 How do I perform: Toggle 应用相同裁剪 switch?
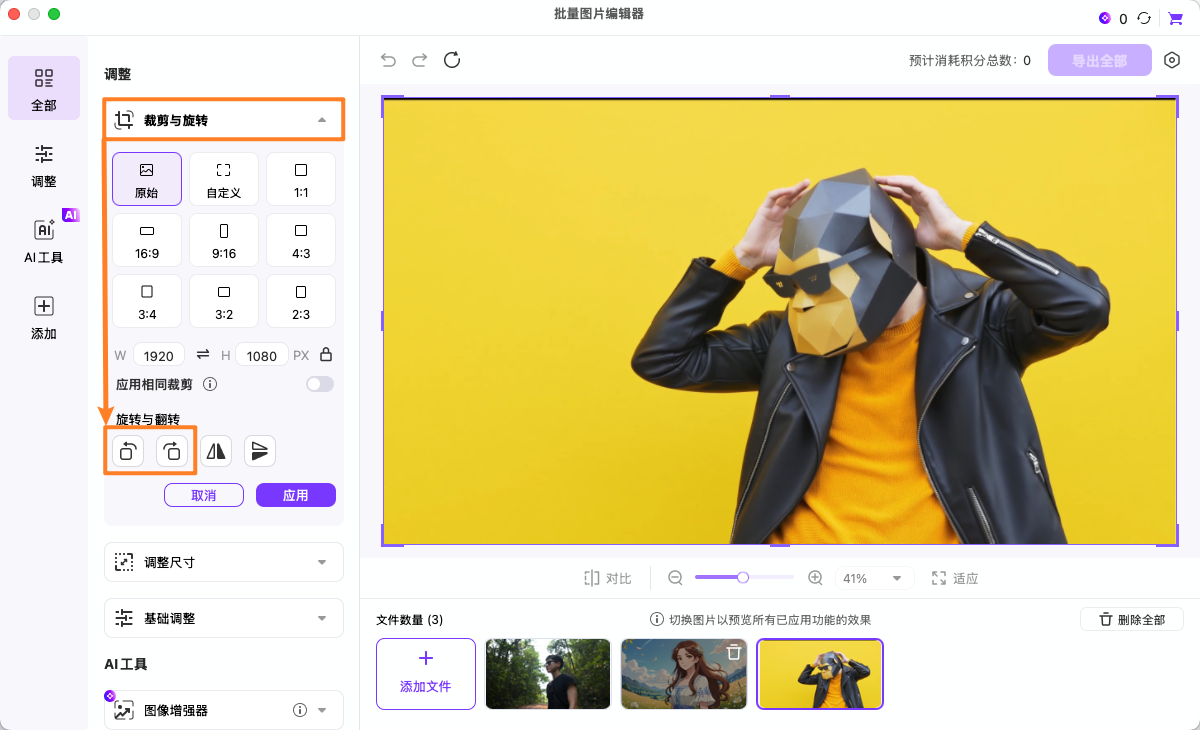[320, 384]
